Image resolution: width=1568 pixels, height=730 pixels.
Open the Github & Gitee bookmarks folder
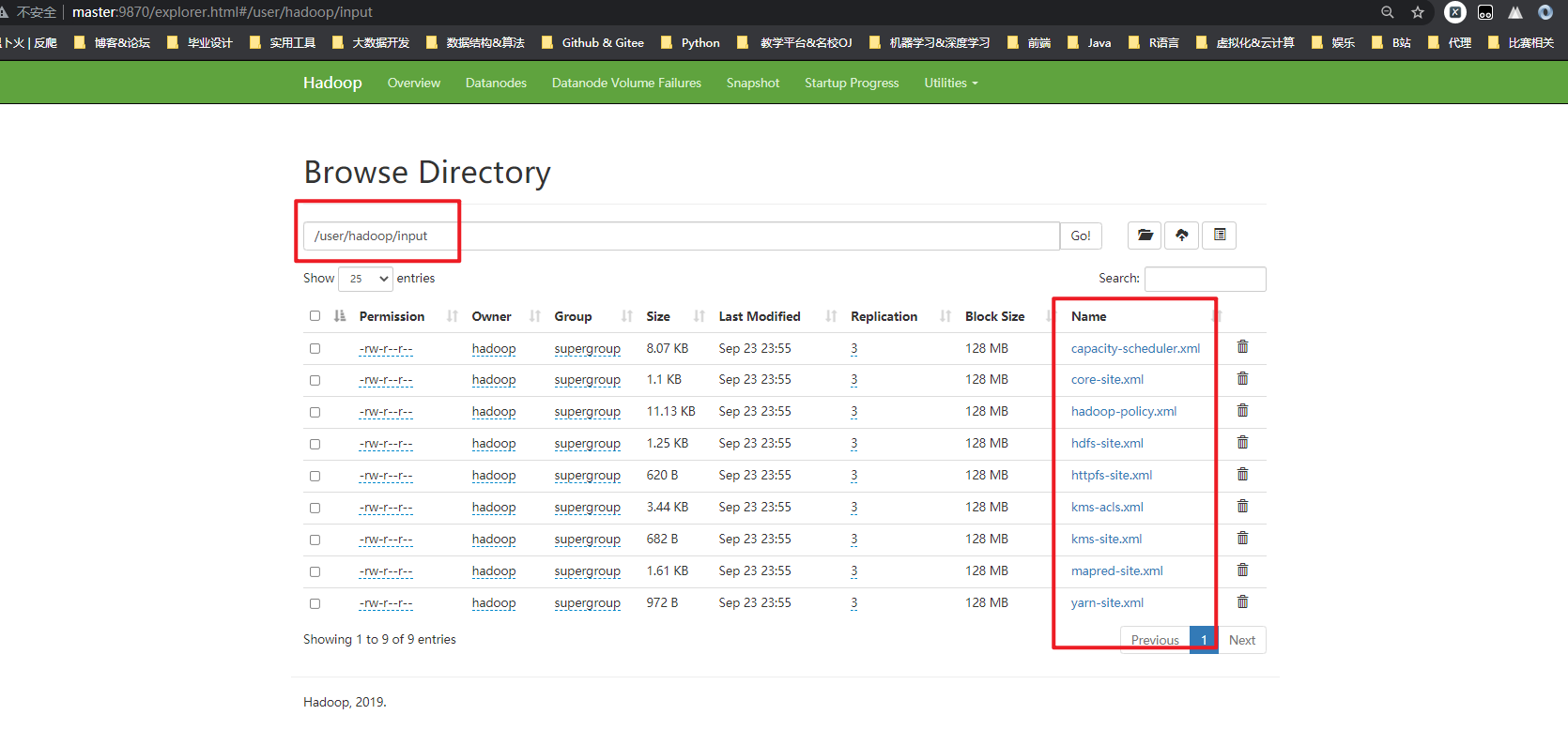tap(592, 43)
